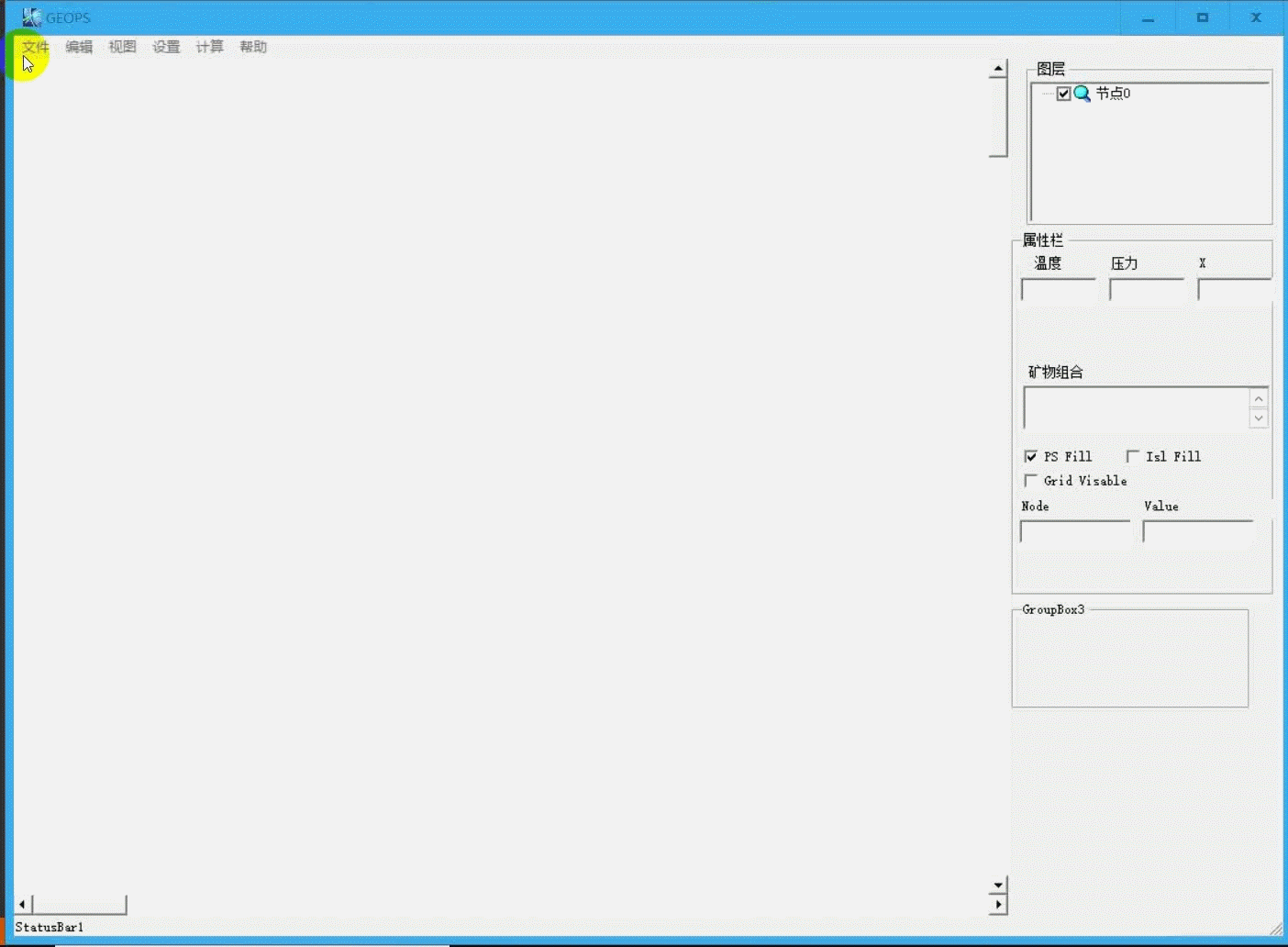Click the horizontal scrollbar right arrow

(x=998, y=905)
